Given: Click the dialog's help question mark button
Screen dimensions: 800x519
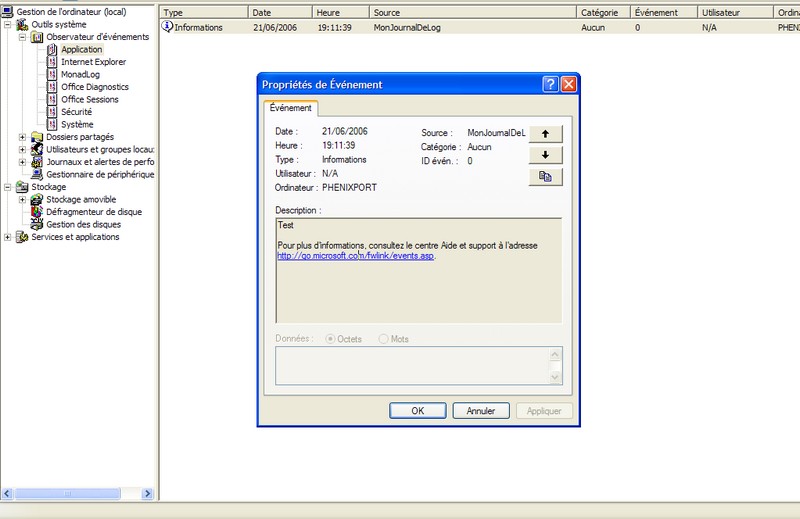Looking at the screenshot, I should pos(550,85).
